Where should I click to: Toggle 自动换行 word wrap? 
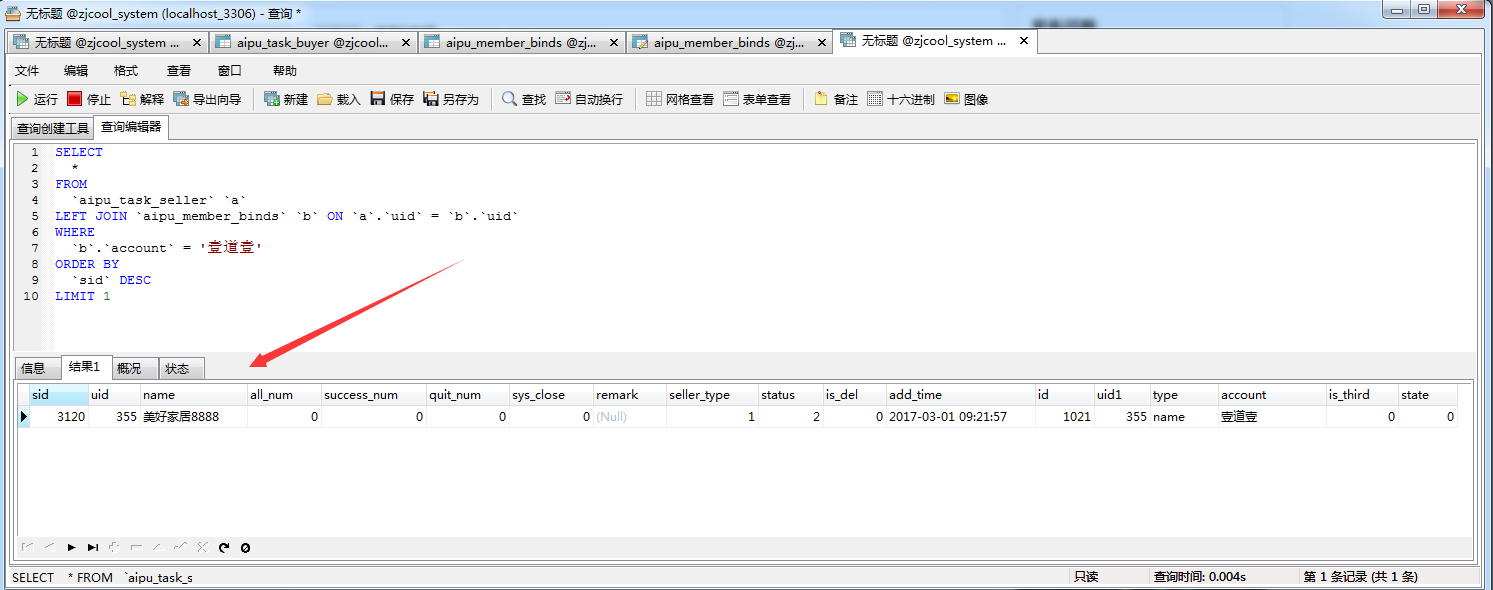point(588,99)
